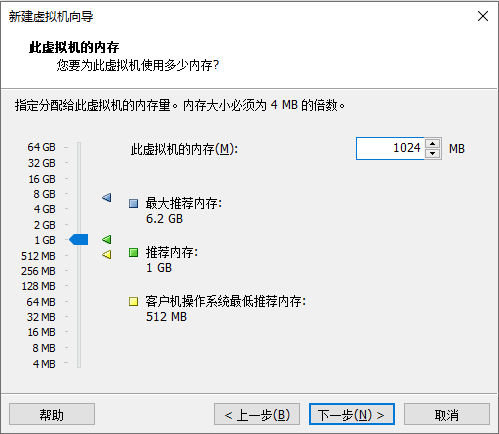This screenshot has height=434, width=499.
Task: Click the green recommended memory marker arrow
Action: [x=107, y=239]
